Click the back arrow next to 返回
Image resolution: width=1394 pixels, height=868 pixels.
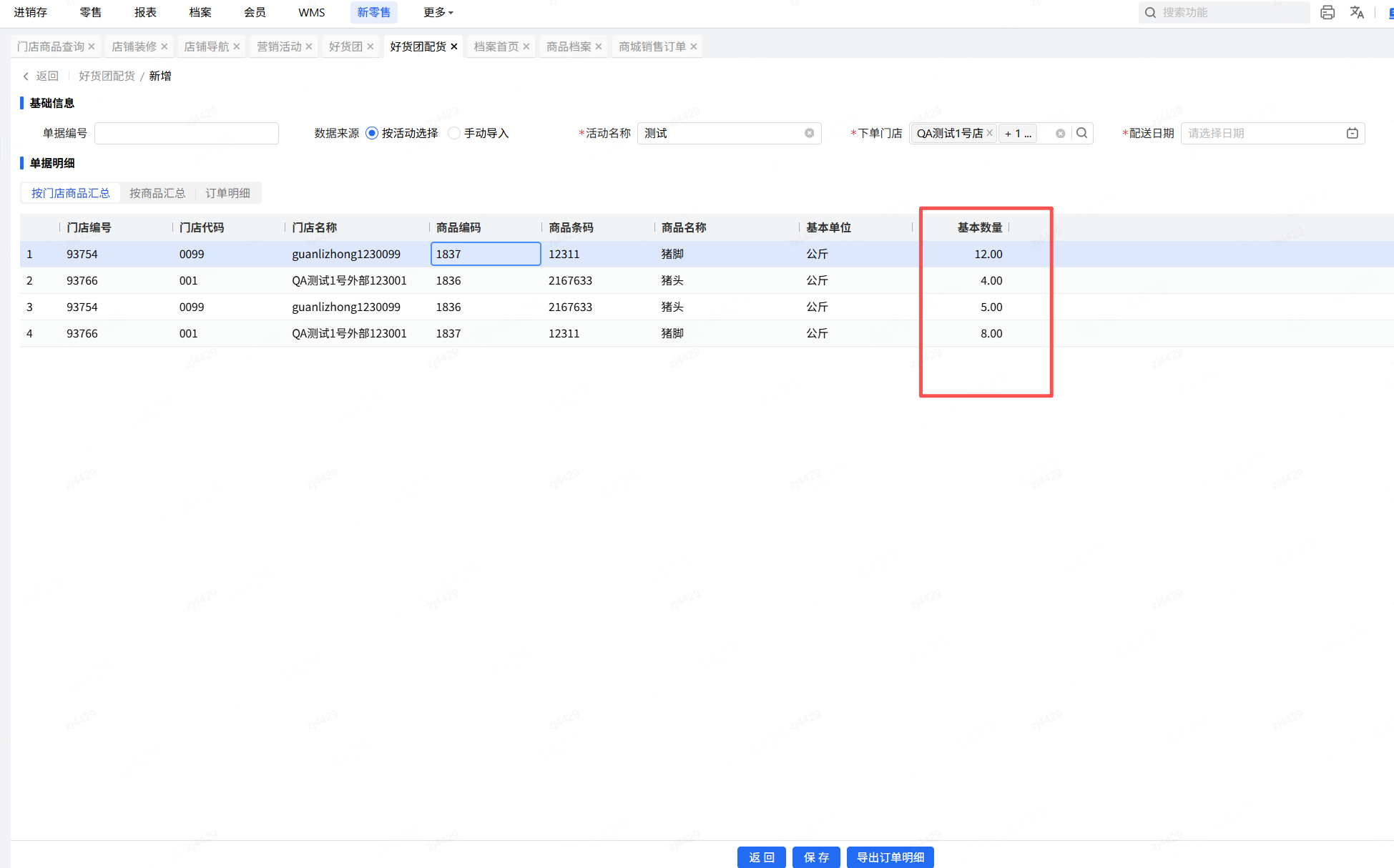coord(26,76)
